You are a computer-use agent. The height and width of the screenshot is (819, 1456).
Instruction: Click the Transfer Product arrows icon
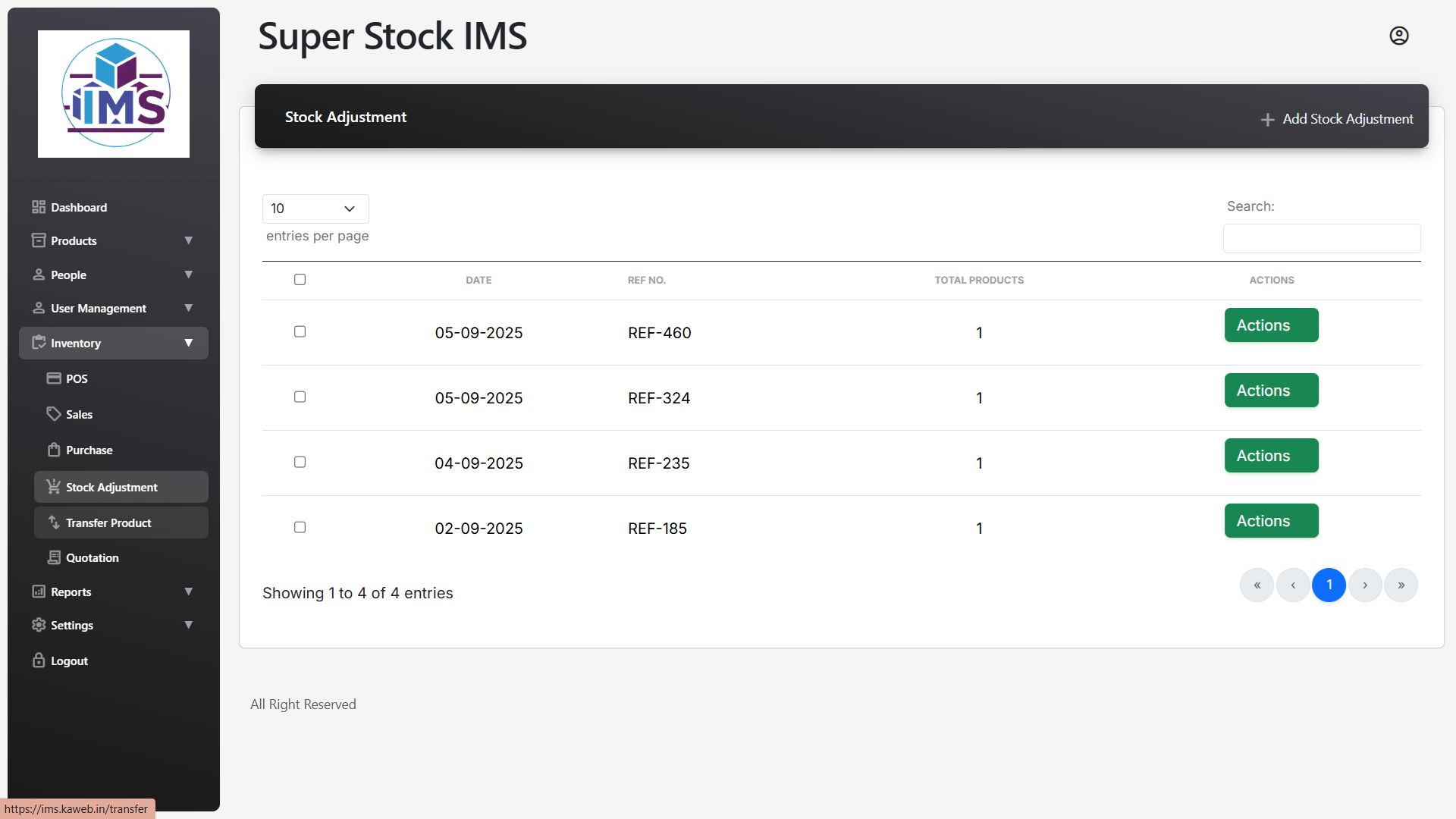(x=54, y=522)
